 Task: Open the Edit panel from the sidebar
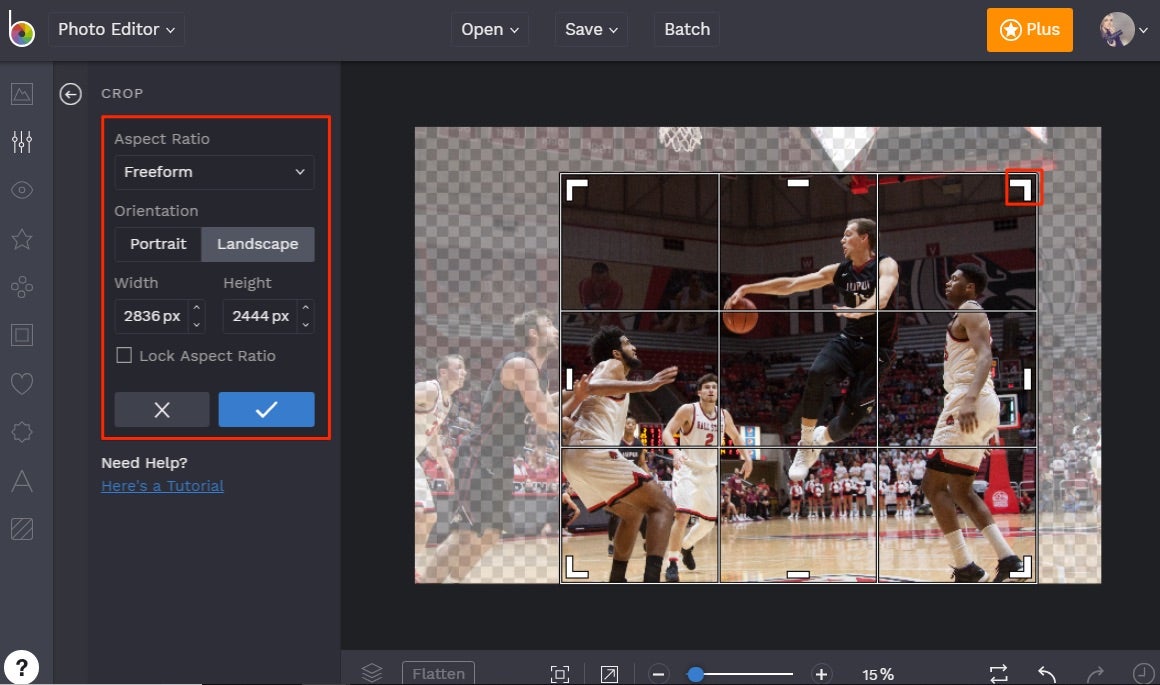click(x=22, y=94)
